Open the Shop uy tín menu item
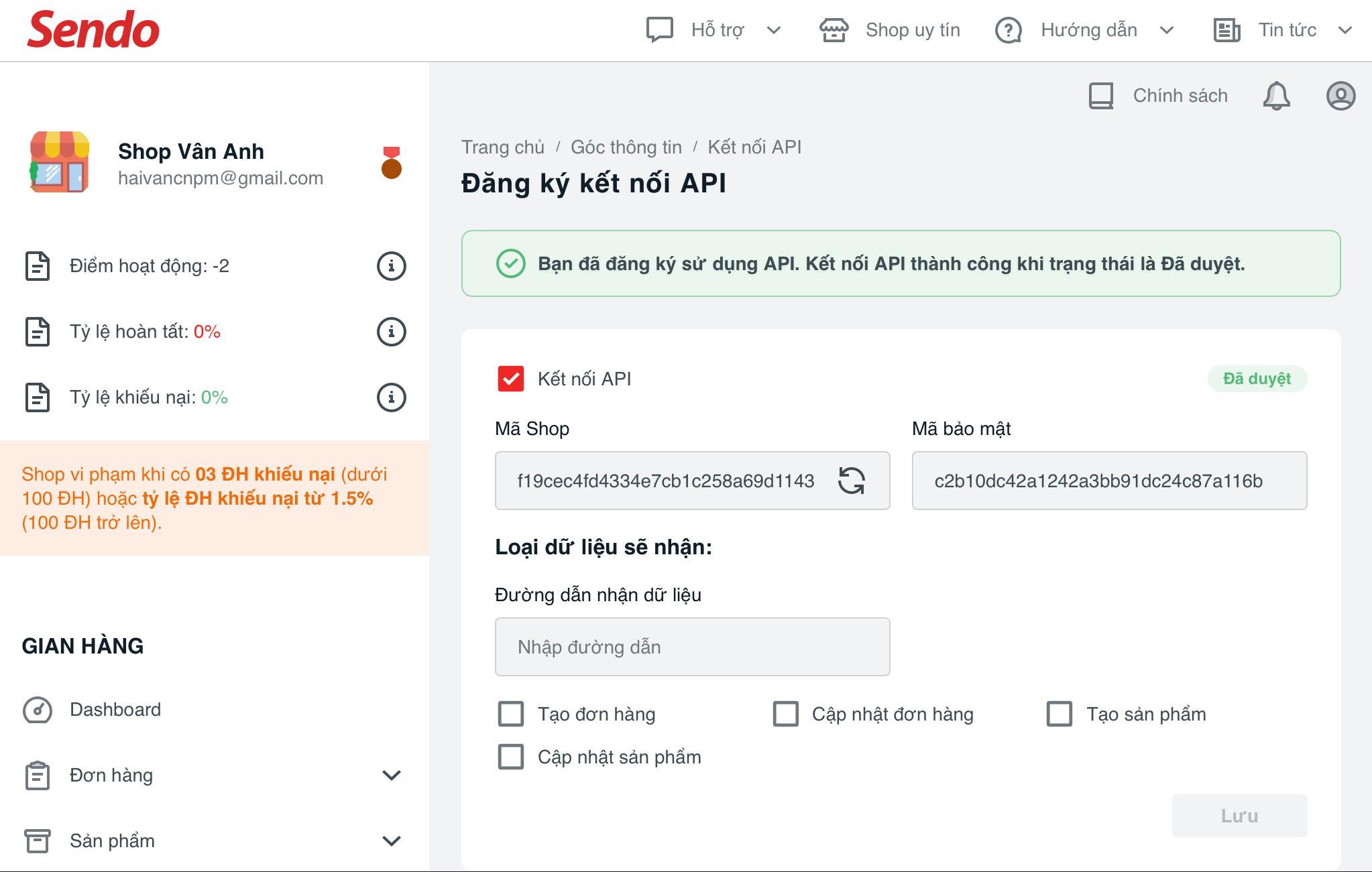1372x872 pixels. pos(891,30)
